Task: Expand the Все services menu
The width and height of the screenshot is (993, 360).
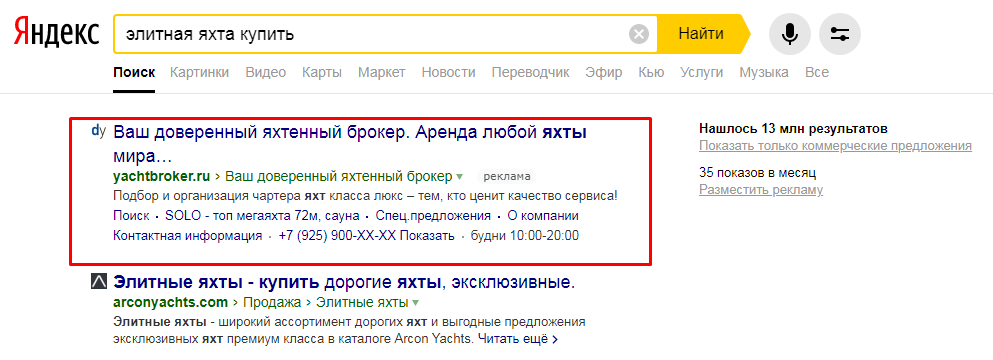Action: 816,72
